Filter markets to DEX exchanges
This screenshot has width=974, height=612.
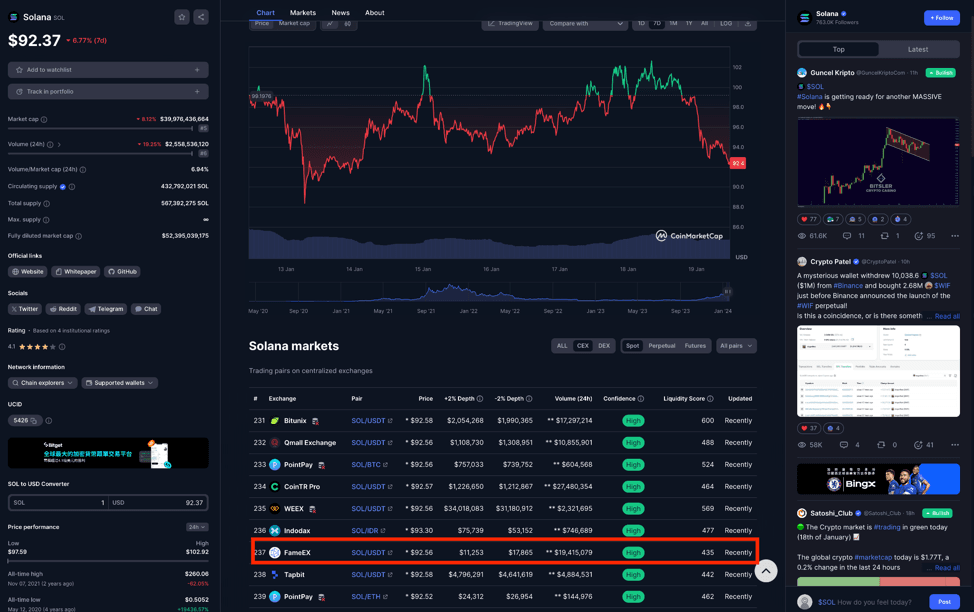click(x=604, y=346)
